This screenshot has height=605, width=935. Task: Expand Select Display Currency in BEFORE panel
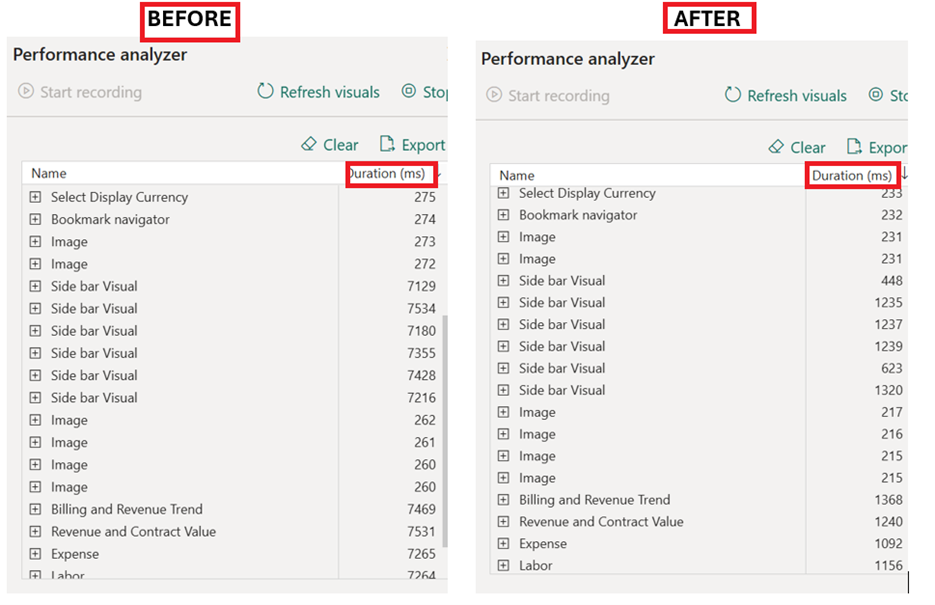[x=35, y=197]
